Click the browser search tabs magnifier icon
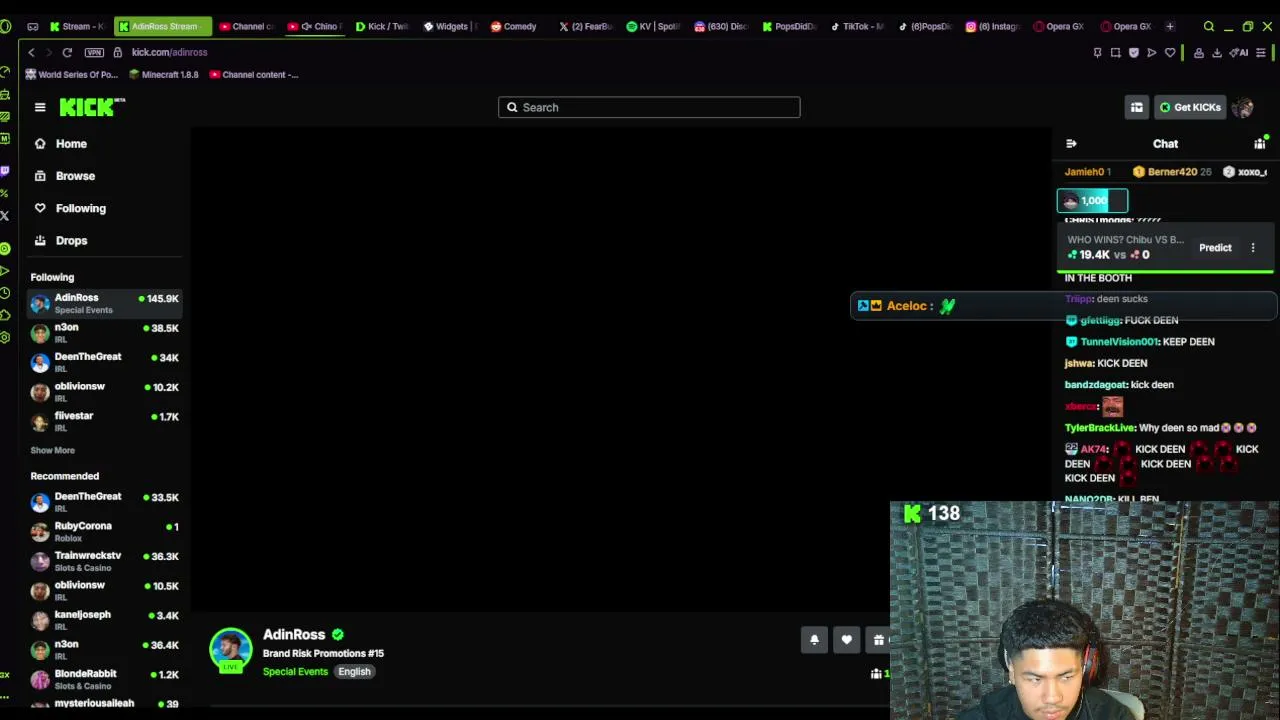This screenshot has height=720, width=1280. [x=1209, y=26]
